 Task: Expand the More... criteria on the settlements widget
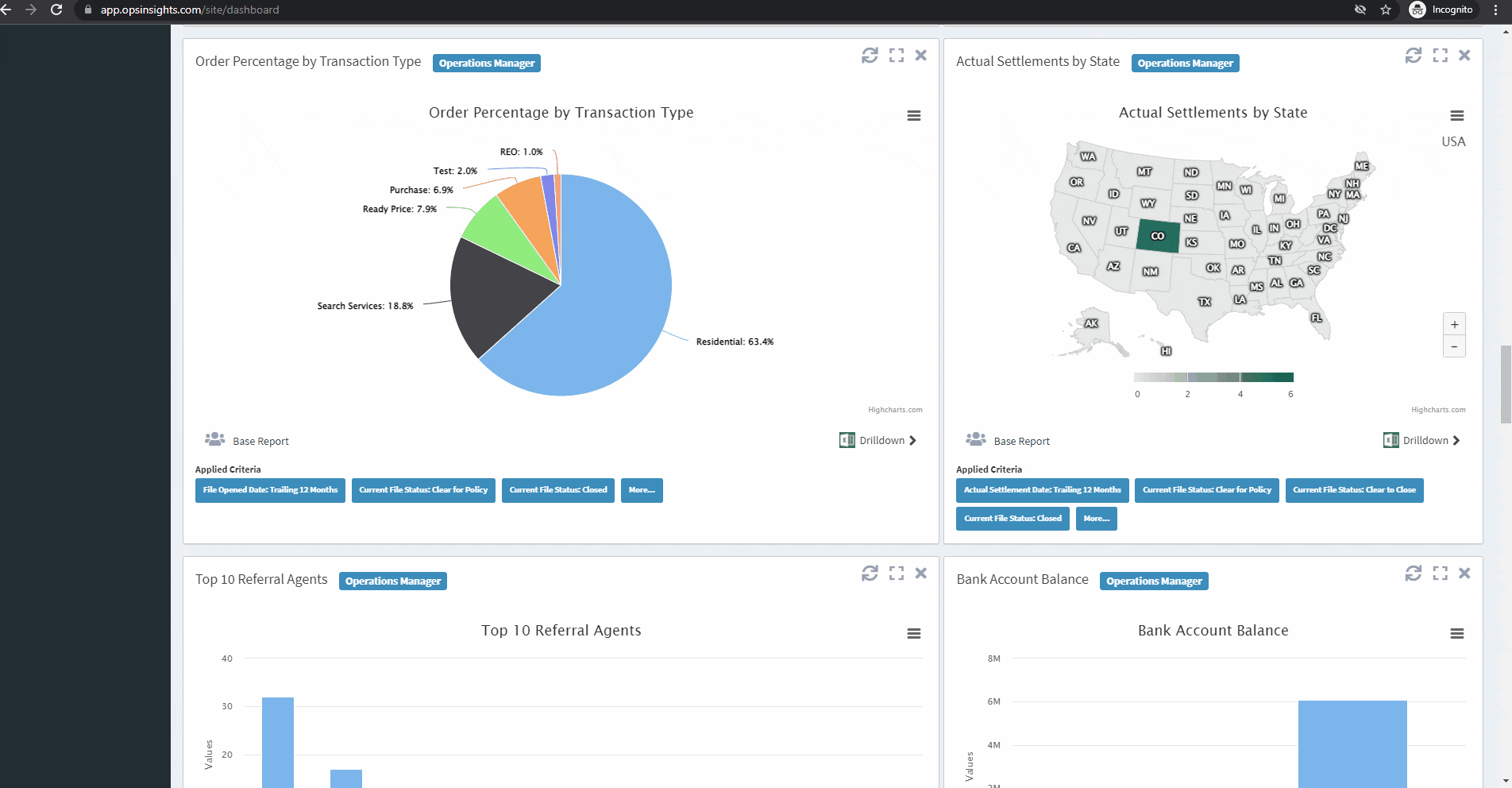click(1096, 518)
